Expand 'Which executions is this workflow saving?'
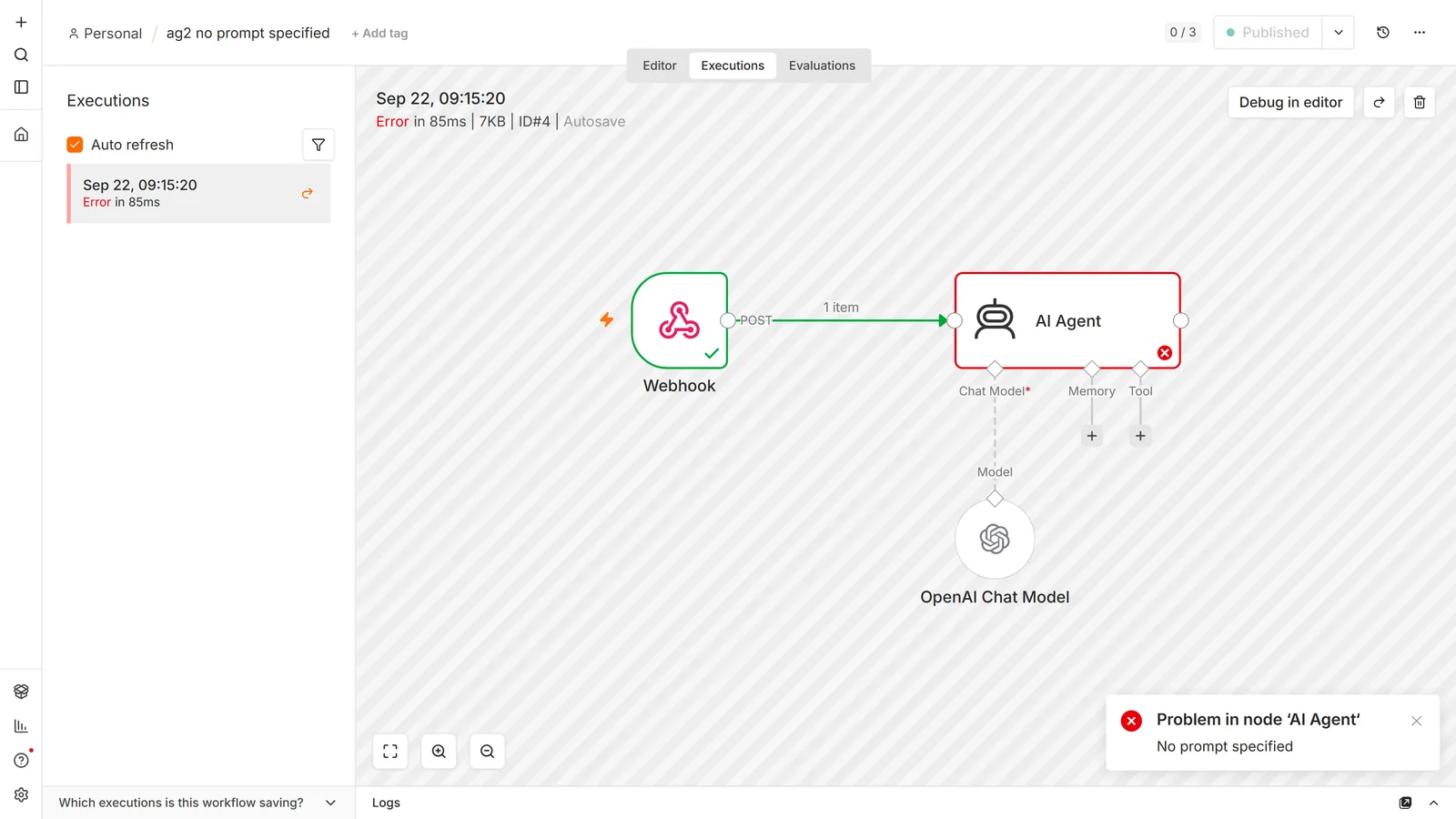Viewport: 1456px width, 819px height. pyautogui.click(x=197, y=803)
